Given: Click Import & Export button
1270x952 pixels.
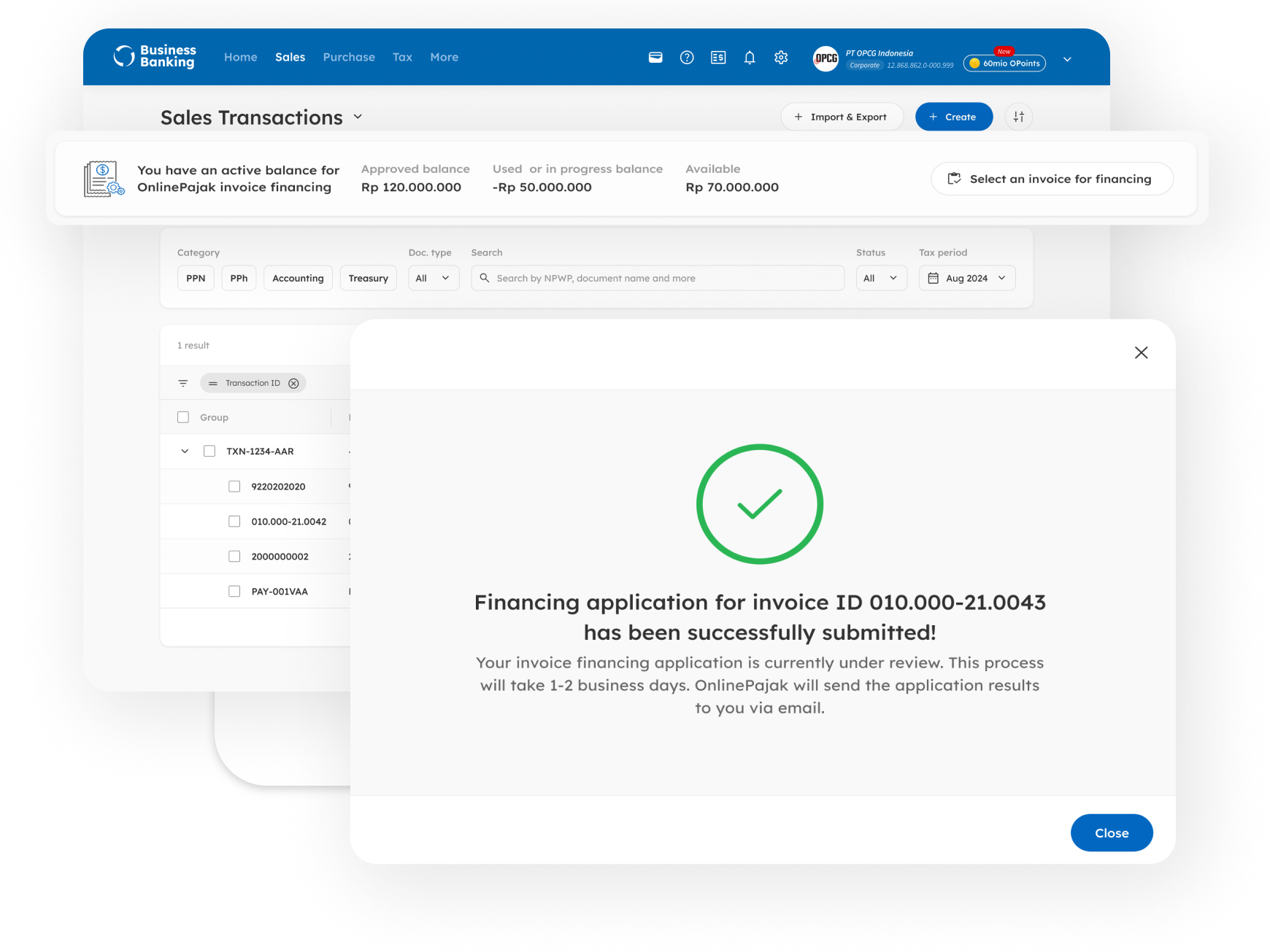Looking at the screenshot, I should point(842,117).
